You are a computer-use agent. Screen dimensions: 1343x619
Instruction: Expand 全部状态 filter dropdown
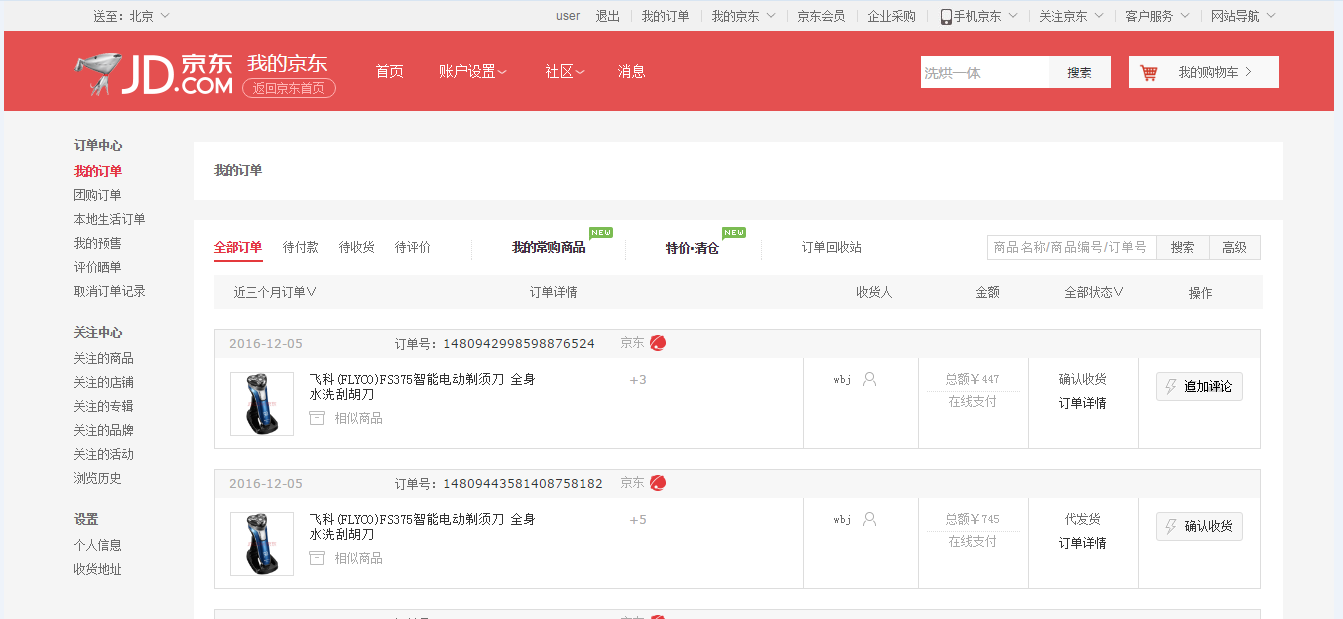pos(1094,292)
